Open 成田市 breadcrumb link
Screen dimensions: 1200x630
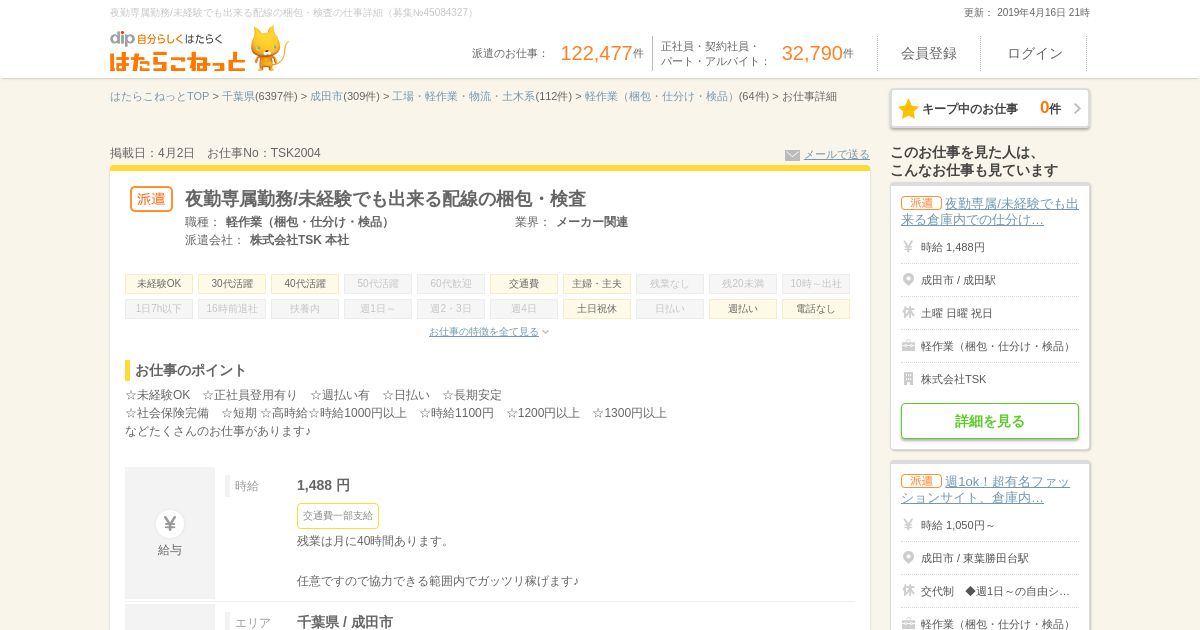tap(326, 97)
